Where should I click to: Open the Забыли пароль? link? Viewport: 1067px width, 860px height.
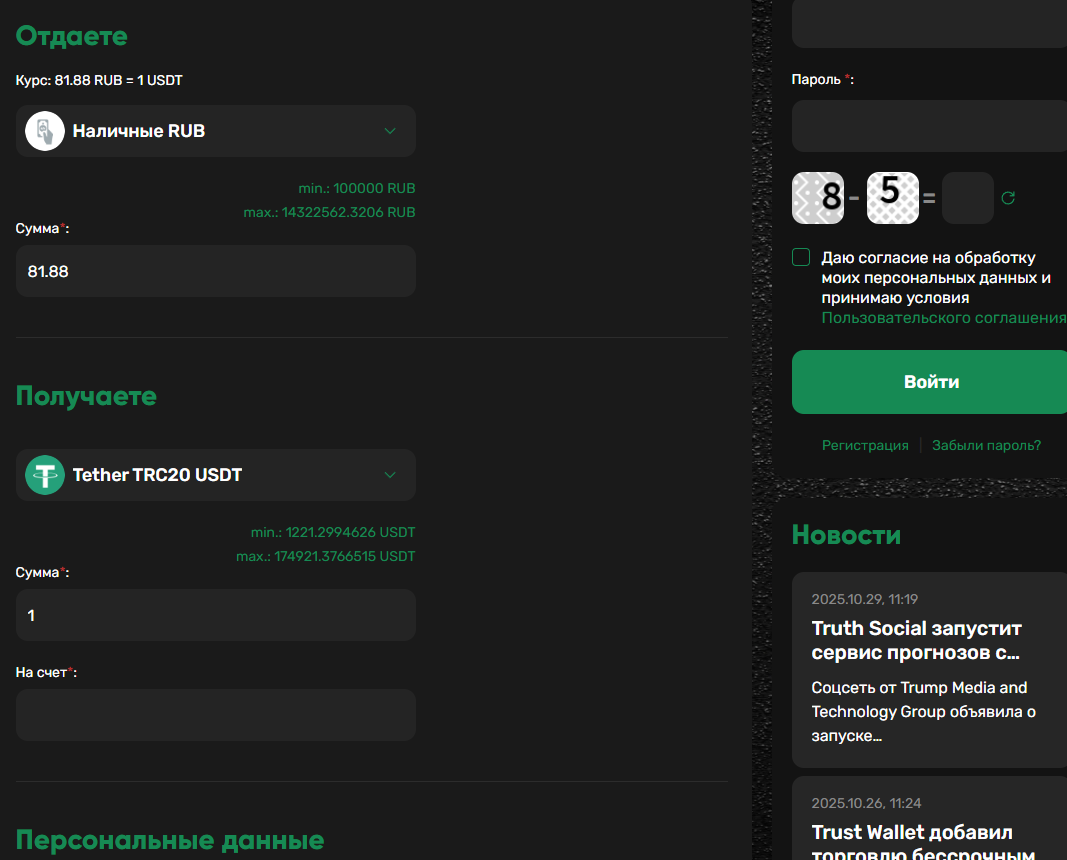986,445
